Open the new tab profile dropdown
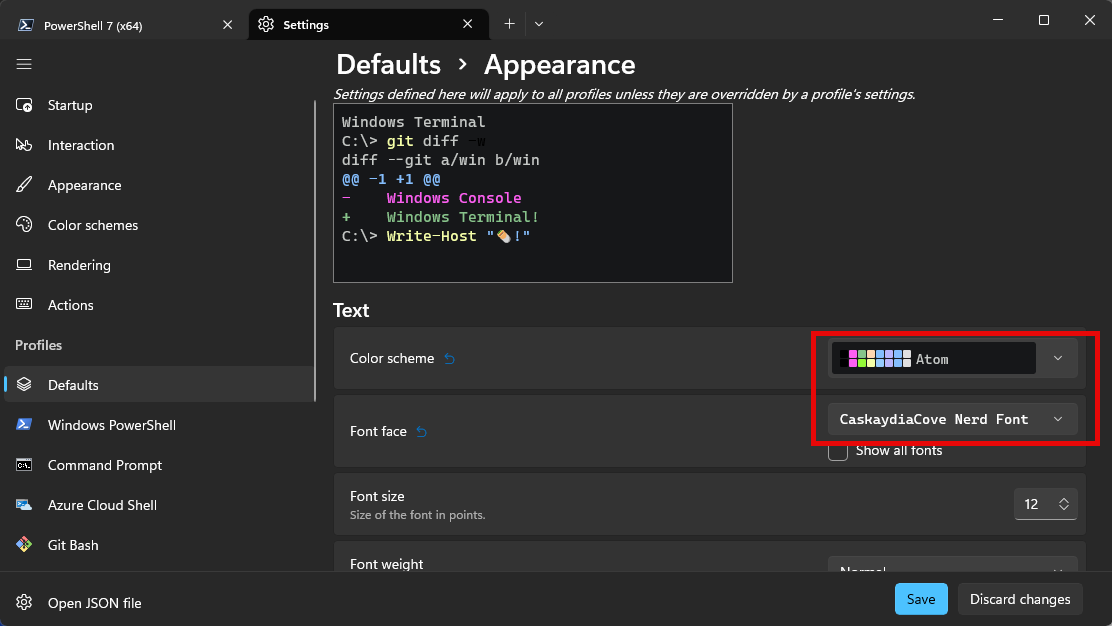 (539, 23)
